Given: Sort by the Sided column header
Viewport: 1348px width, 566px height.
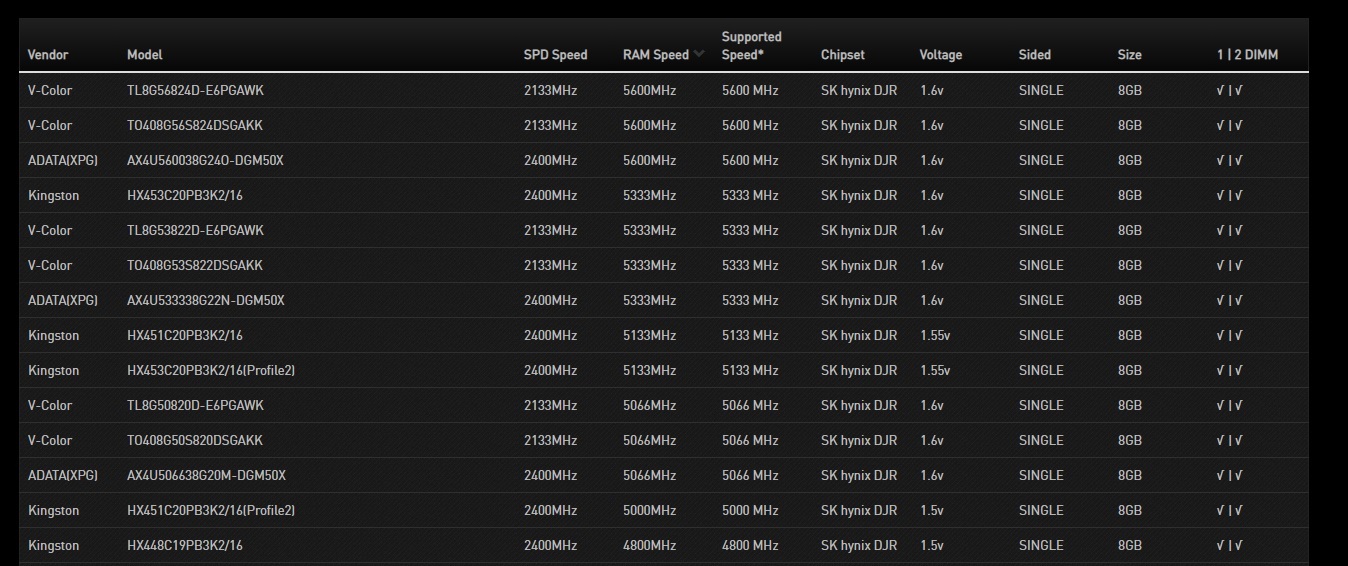Looking at the screenshot, I should point(1034,55).
